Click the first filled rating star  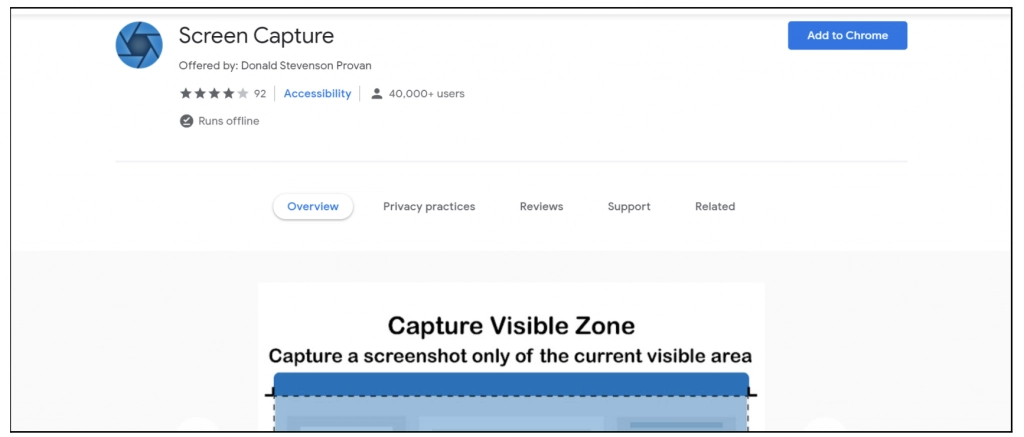point(185,94)
